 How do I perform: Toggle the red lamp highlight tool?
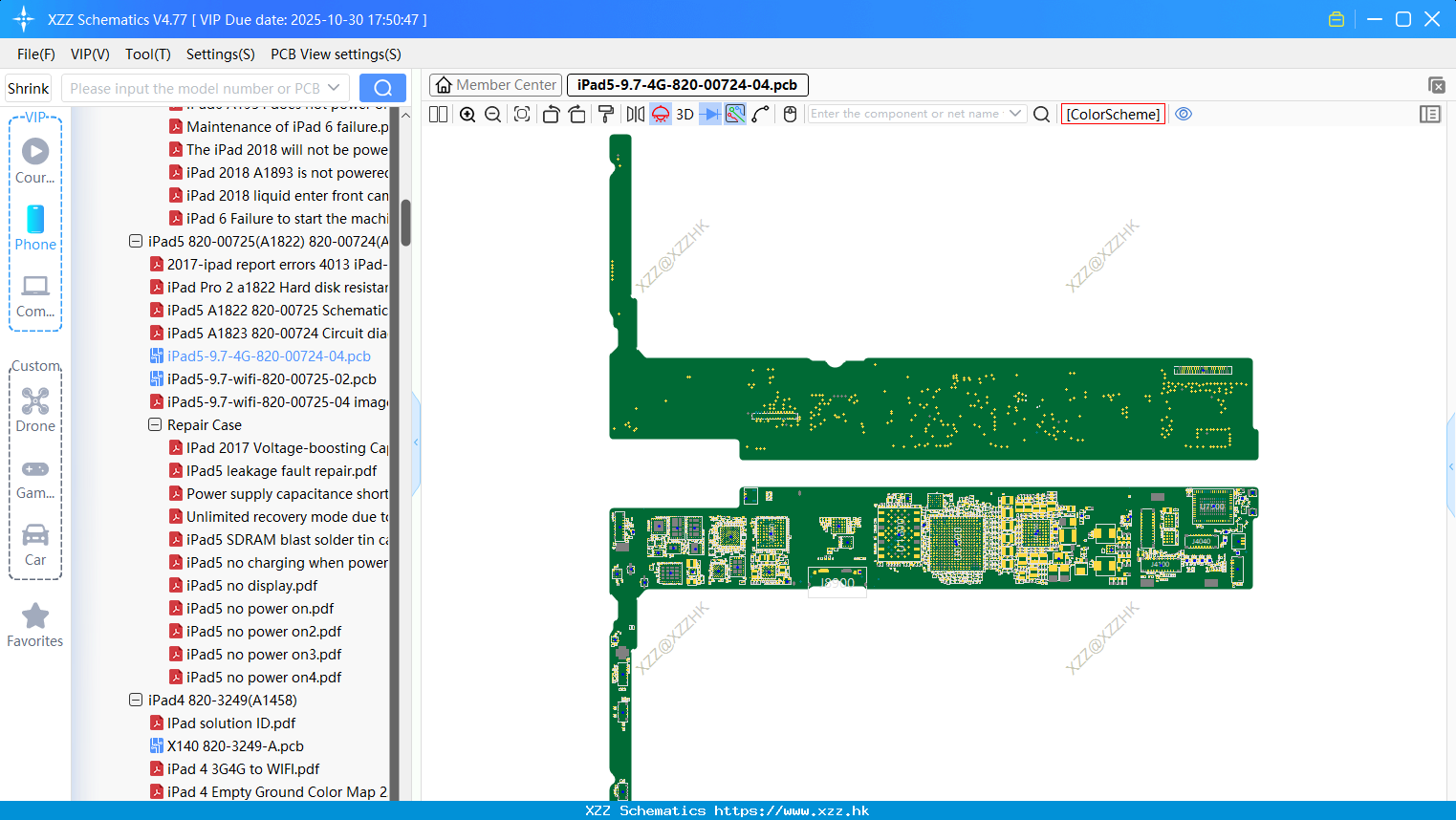[x=661, y=114]
